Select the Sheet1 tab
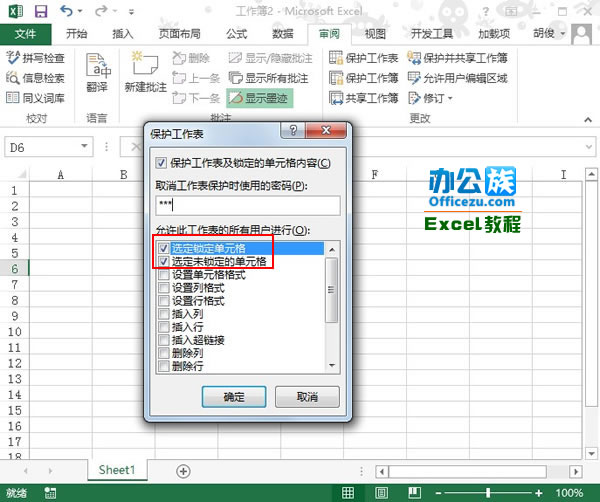Screen dimensions: 600x502 (x=117, y=470)
